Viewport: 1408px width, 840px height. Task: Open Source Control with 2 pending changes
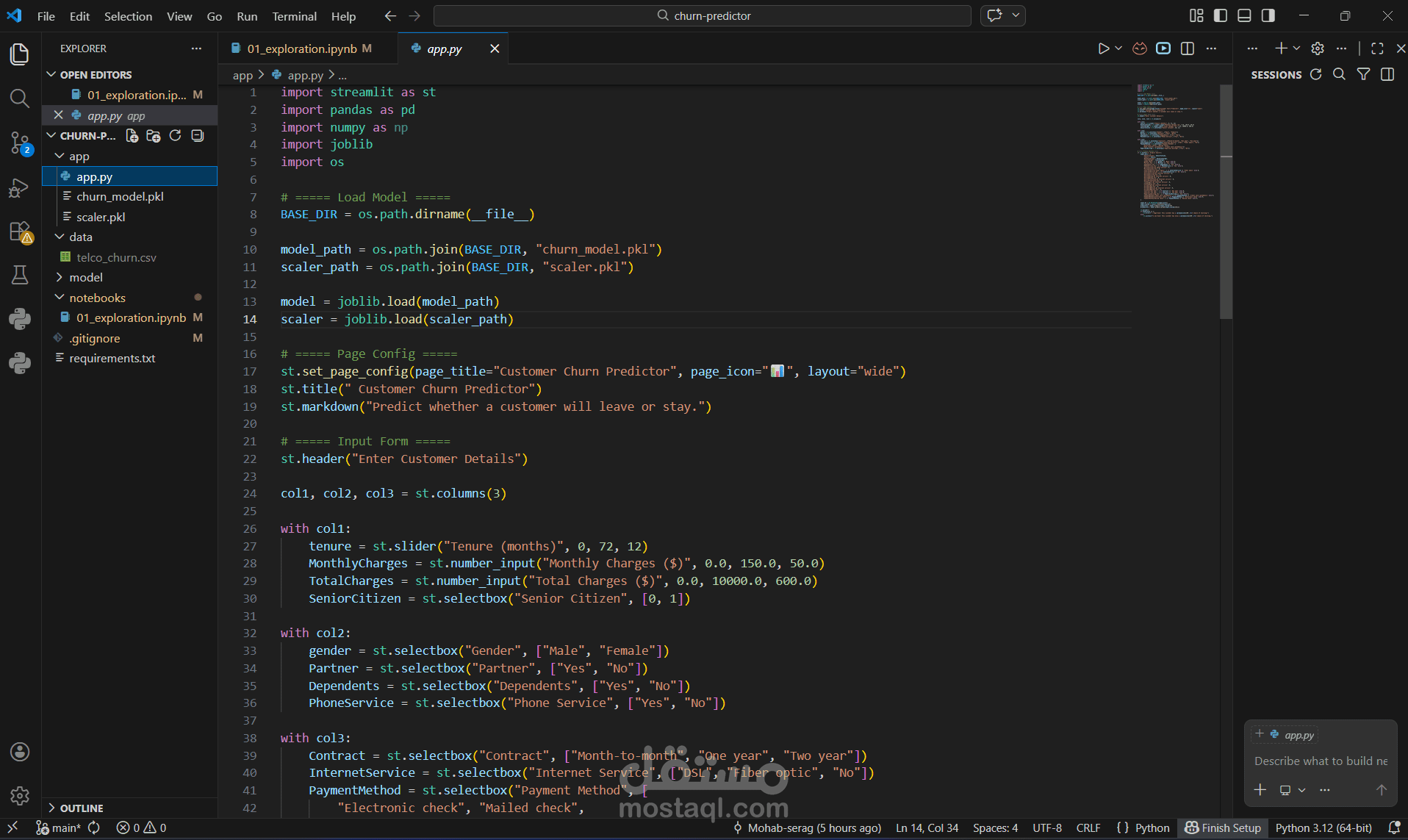click(x=20, y=143)
